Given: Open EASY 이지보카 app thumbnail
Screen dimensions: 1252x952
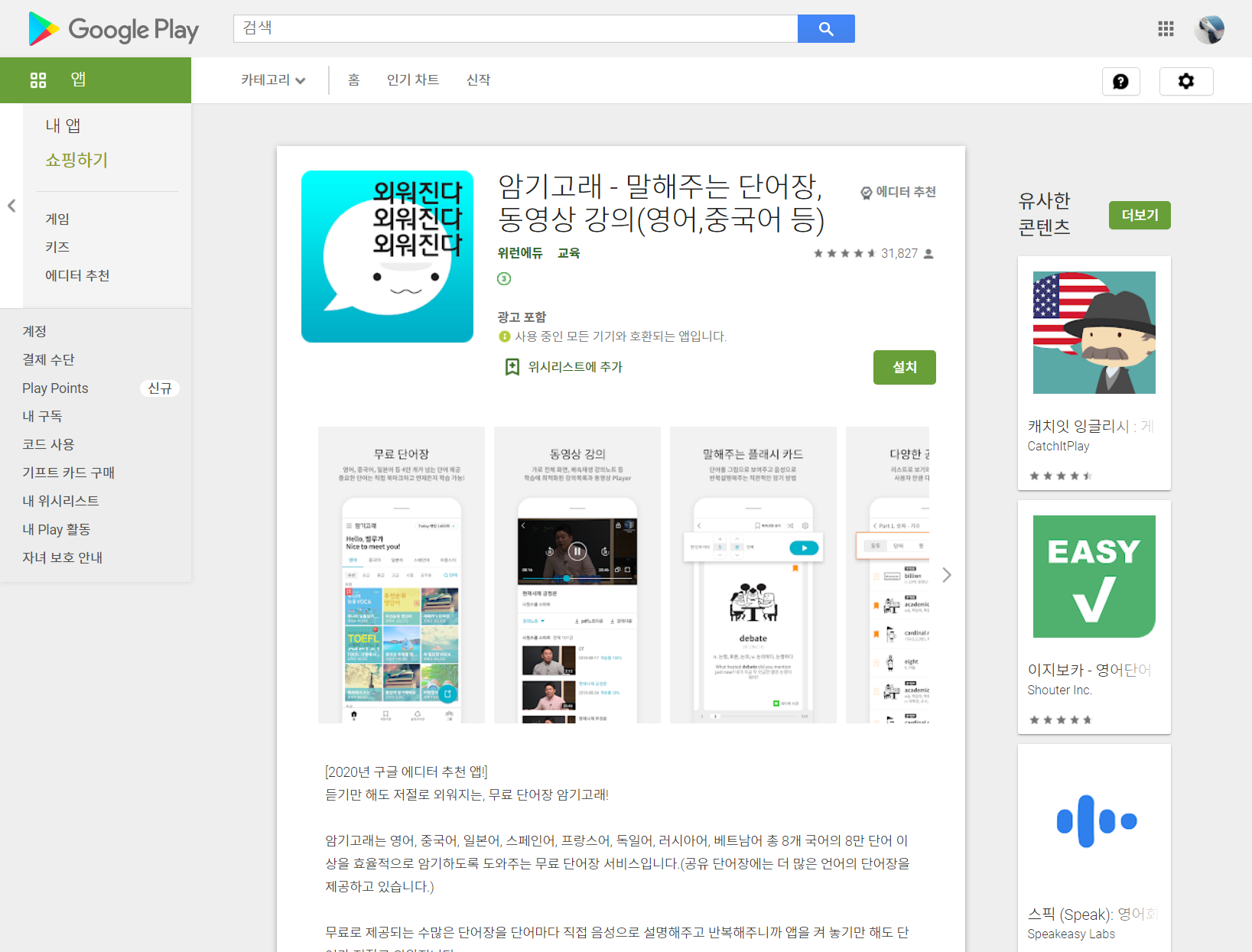Looking at the screenshot, I should (1094, 577).
